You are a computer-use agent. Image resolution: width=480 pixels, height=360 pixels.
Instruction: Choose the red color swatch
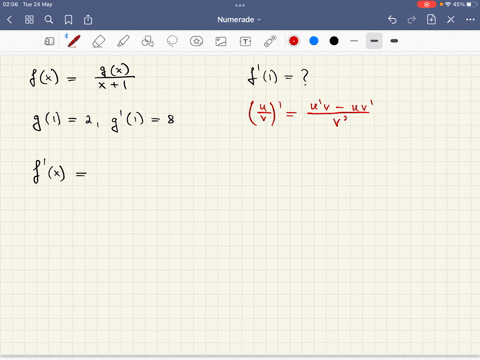pos(294,41)
